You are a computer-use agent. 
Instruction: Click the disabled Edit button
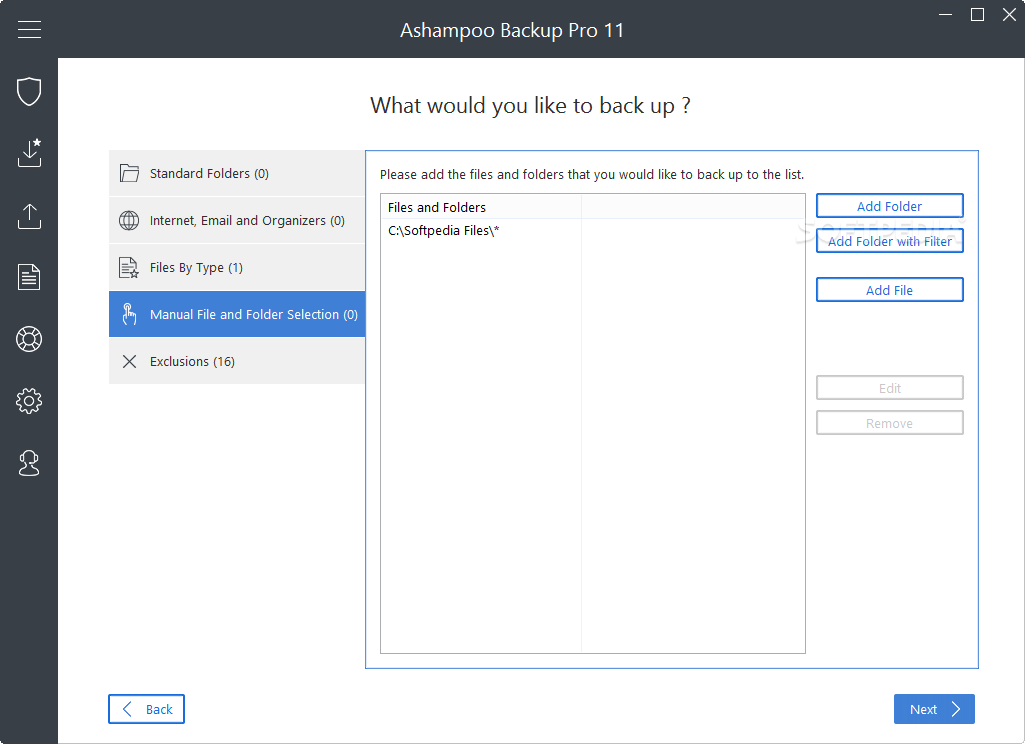889,388
